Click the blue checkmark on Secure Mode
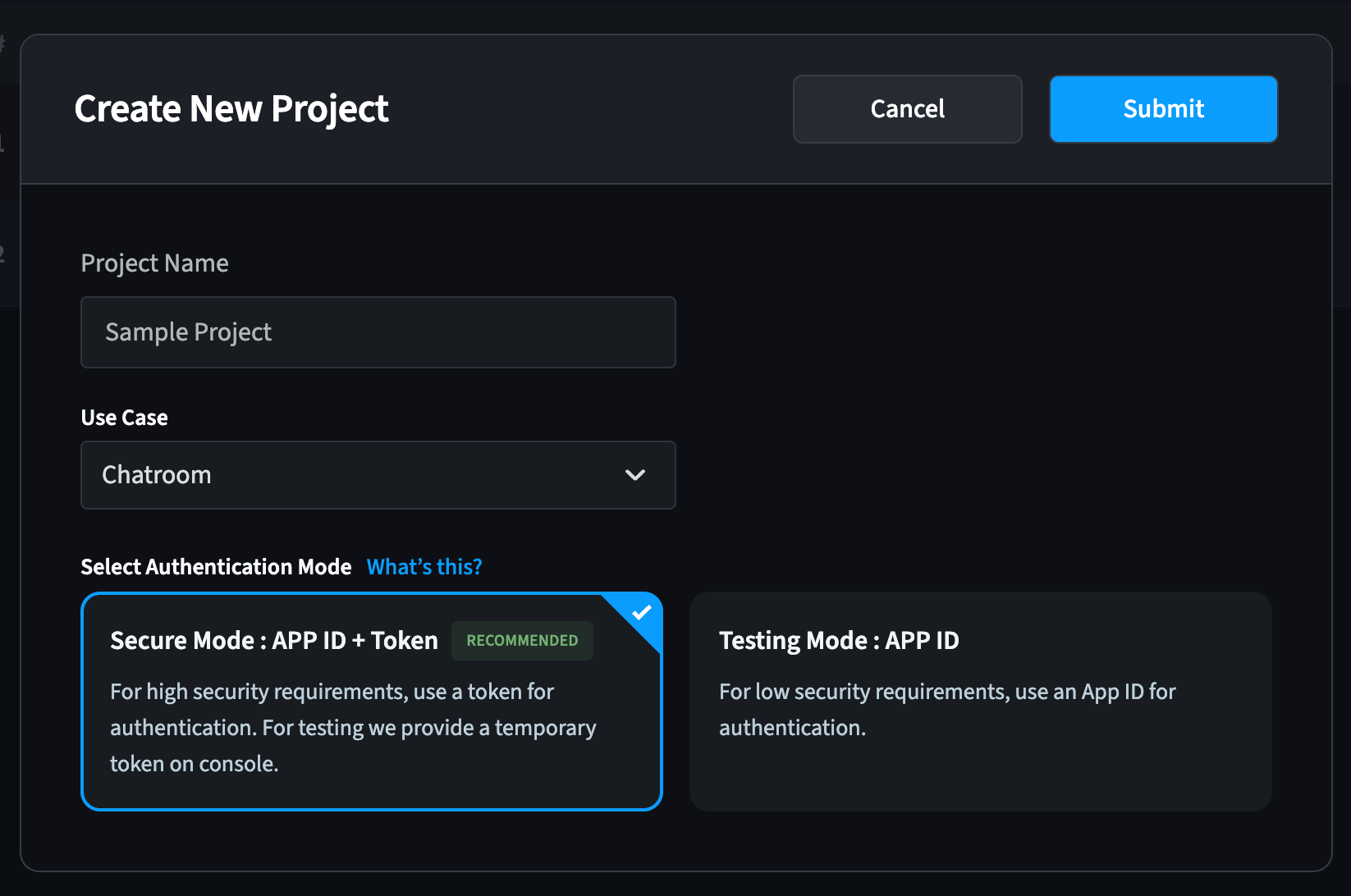Screen dimensions: 1351x896 (642, 612)
